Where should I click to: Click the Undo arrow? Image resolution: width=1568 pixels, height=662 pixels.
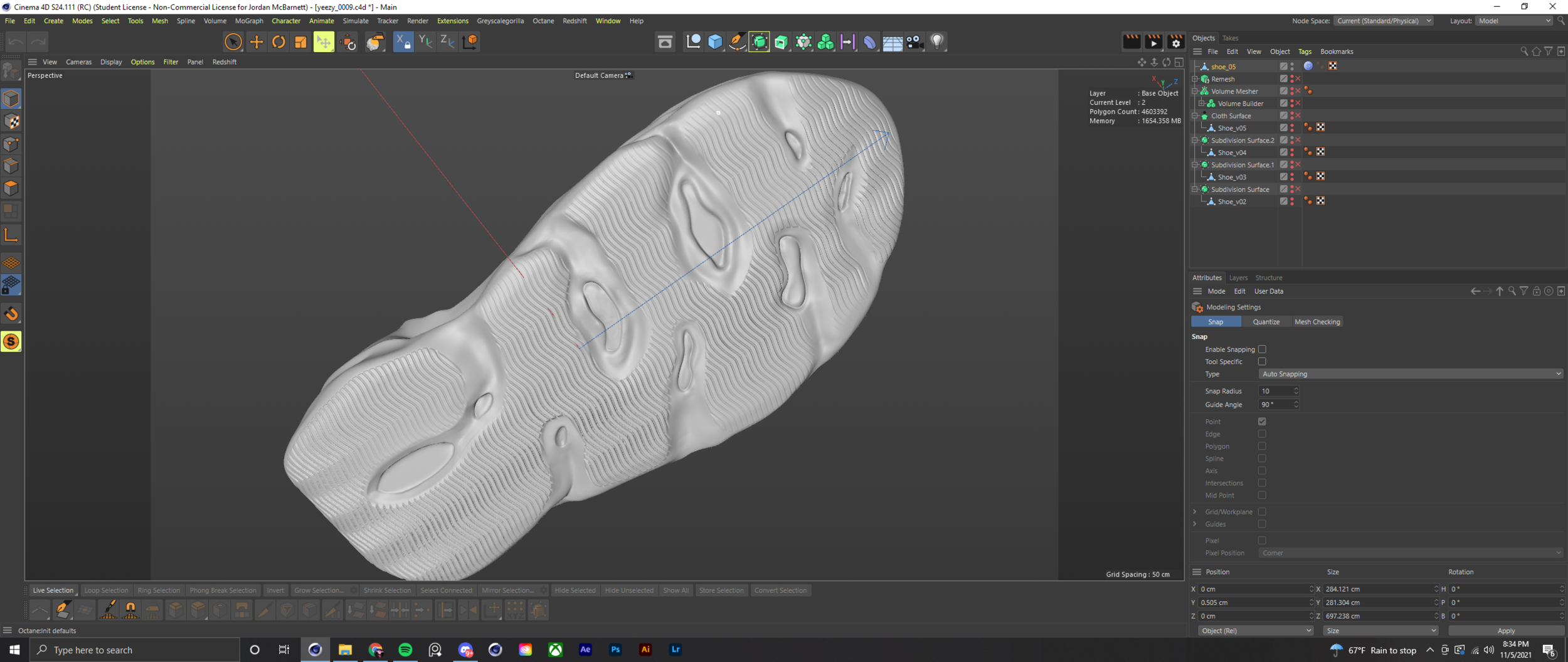point(16,42)
